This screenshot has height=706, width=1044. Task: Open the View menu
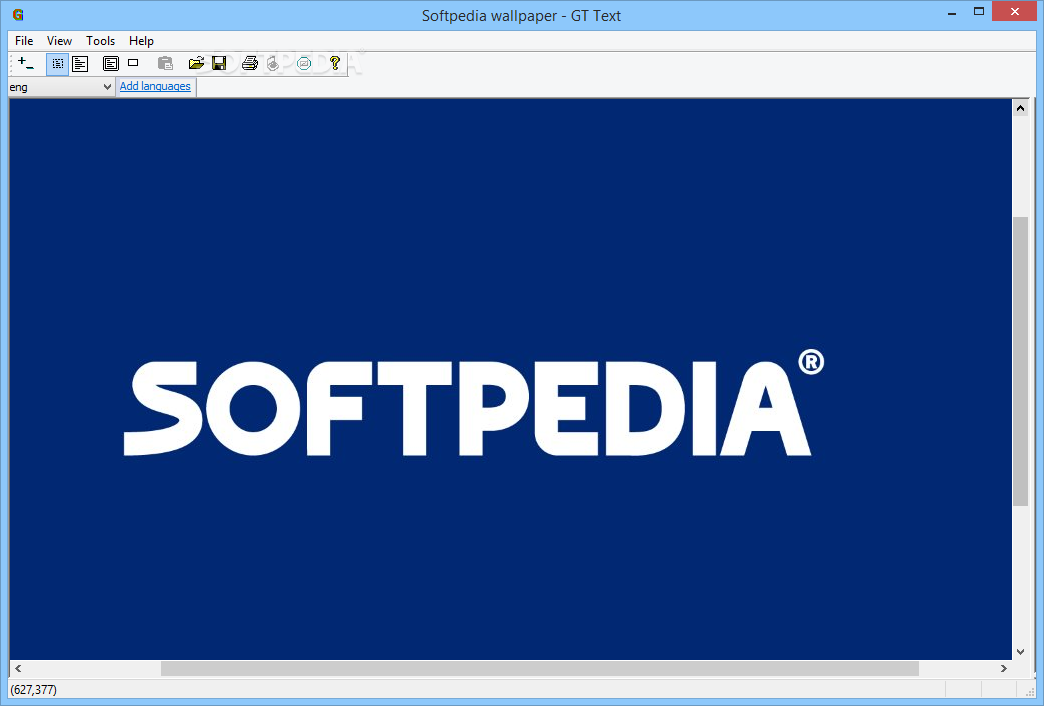click(x=59, y=41)
